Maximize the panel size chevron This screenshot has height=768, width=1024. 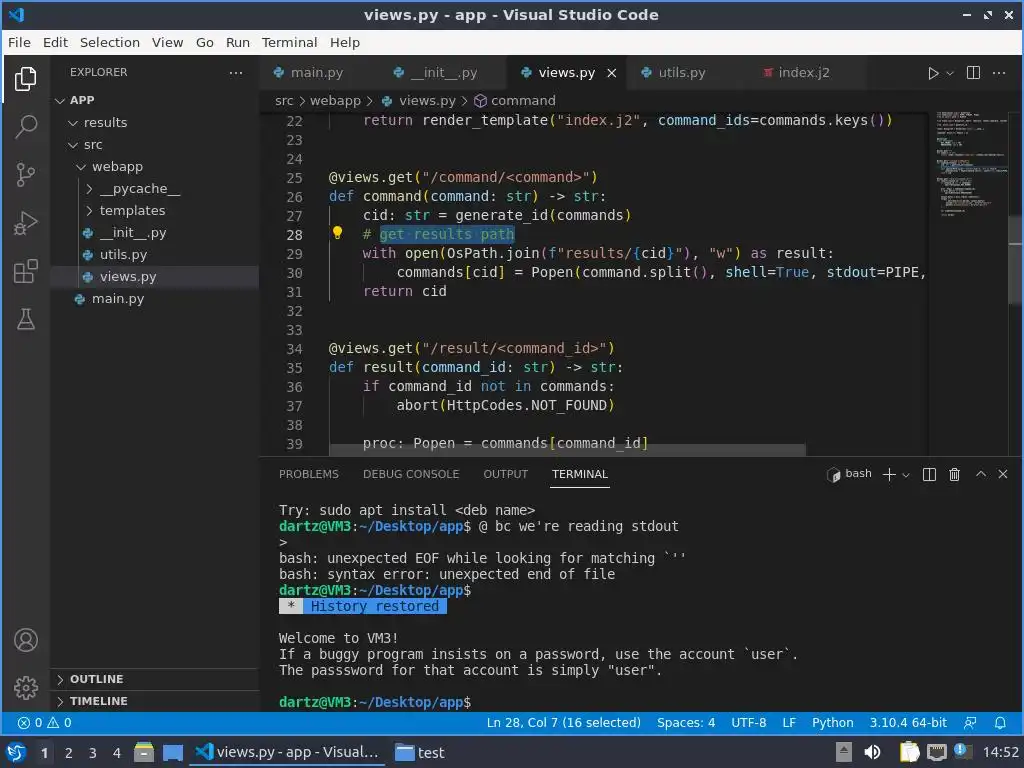click(981, 474)
